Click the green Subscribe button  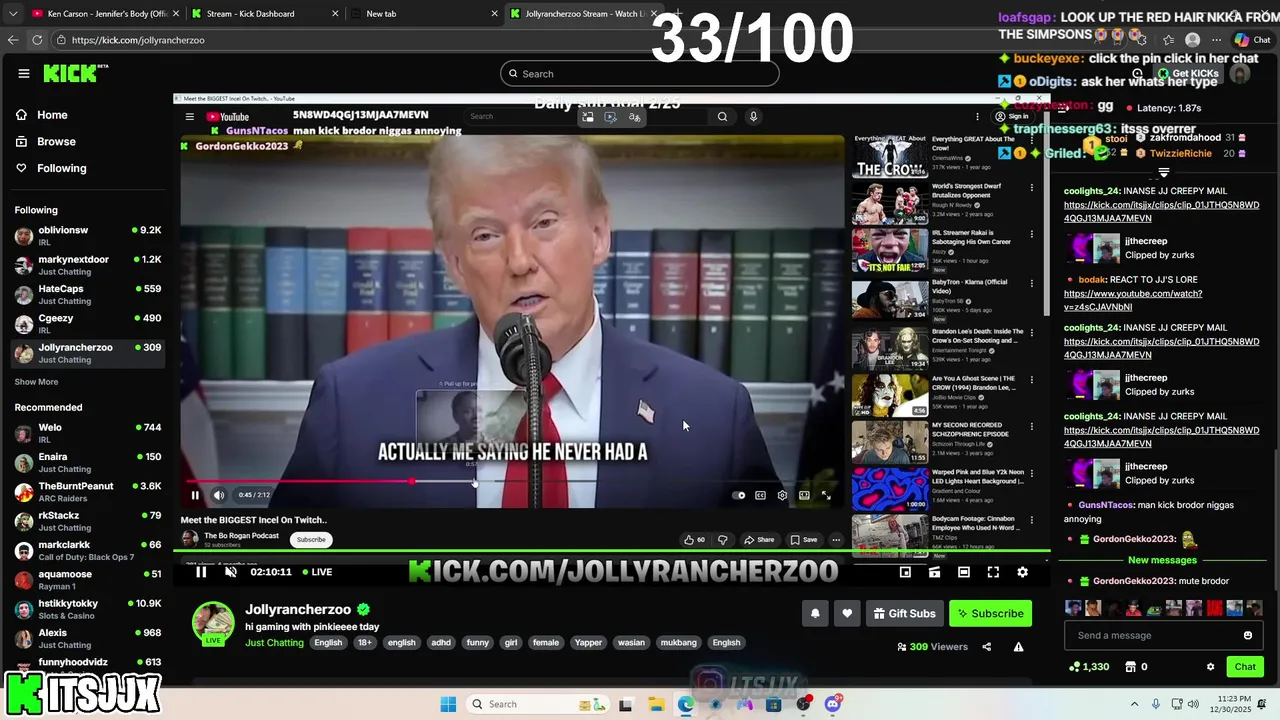point(990,613)
